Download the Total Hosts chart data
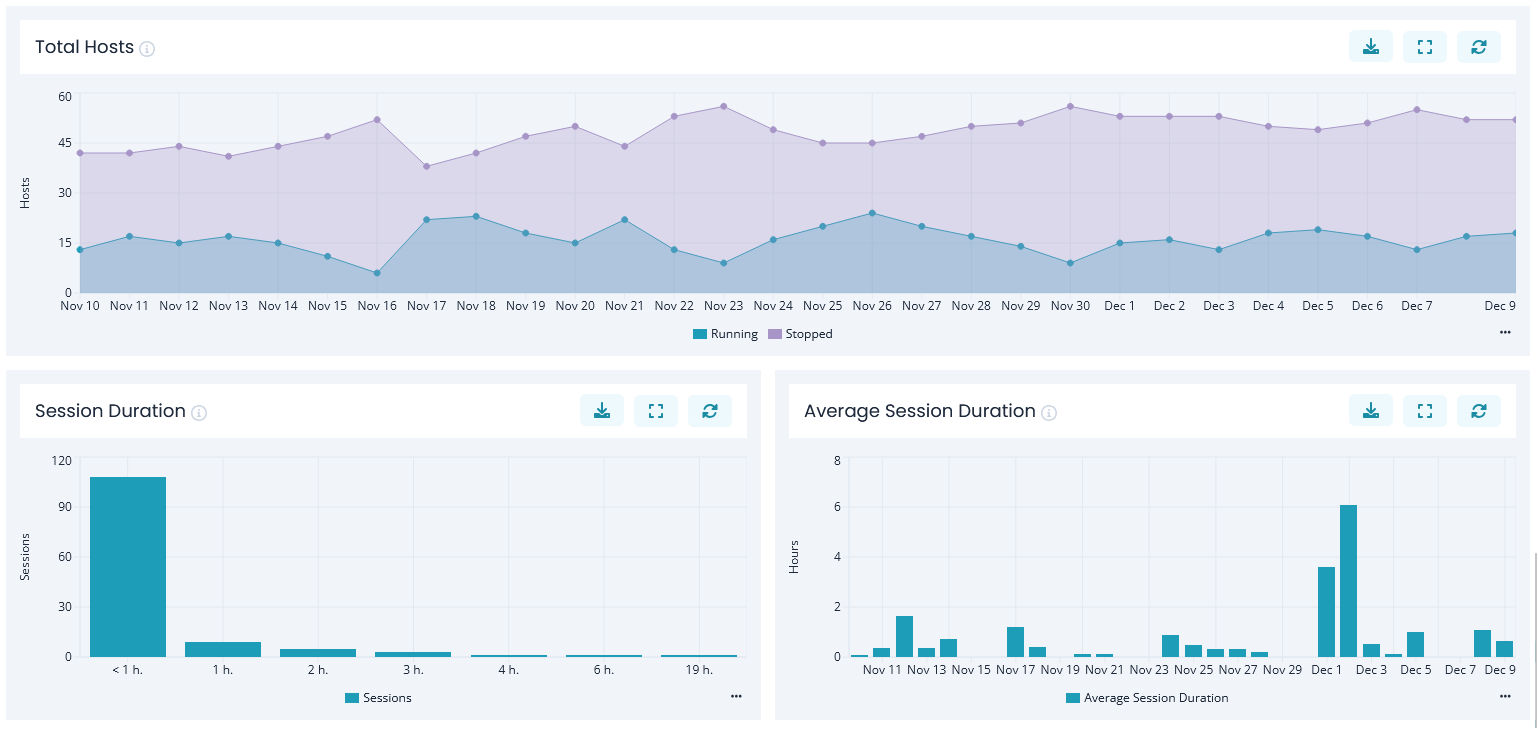The height and width of the screenshot is (735, 1538). tap(1371, 47)
